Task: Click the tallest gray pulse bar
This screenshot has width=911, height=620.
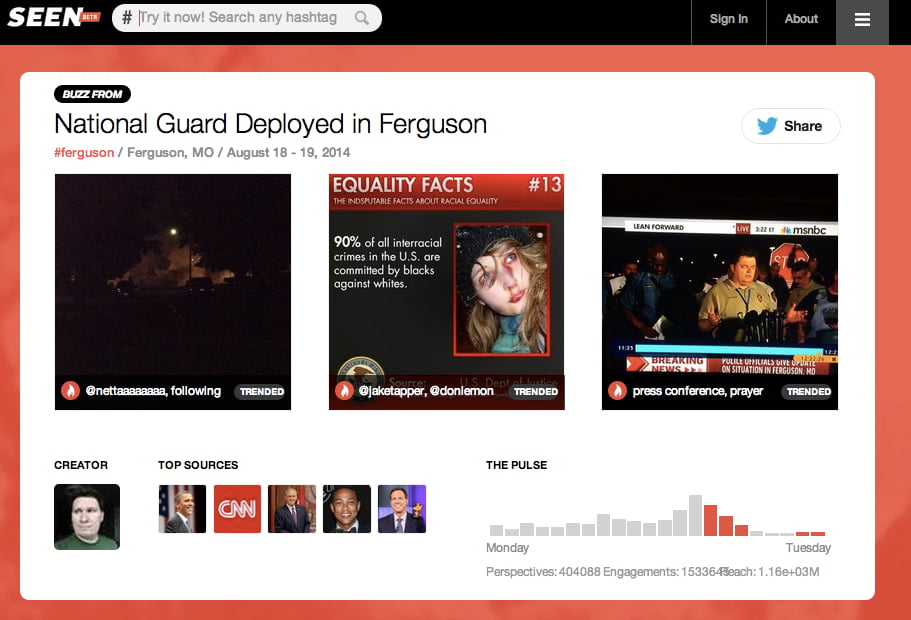Action: [695, 515]
